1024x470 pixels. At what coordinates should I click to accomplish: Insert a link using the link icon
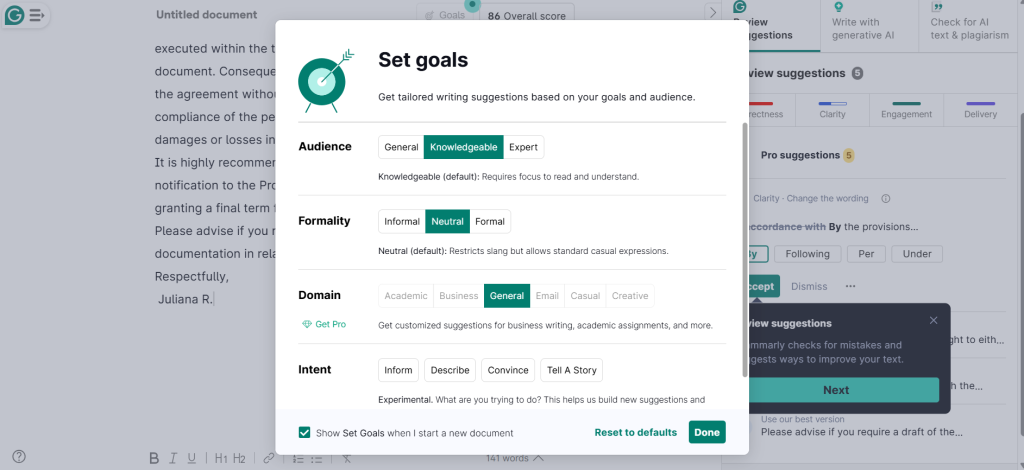coord(268,458)
